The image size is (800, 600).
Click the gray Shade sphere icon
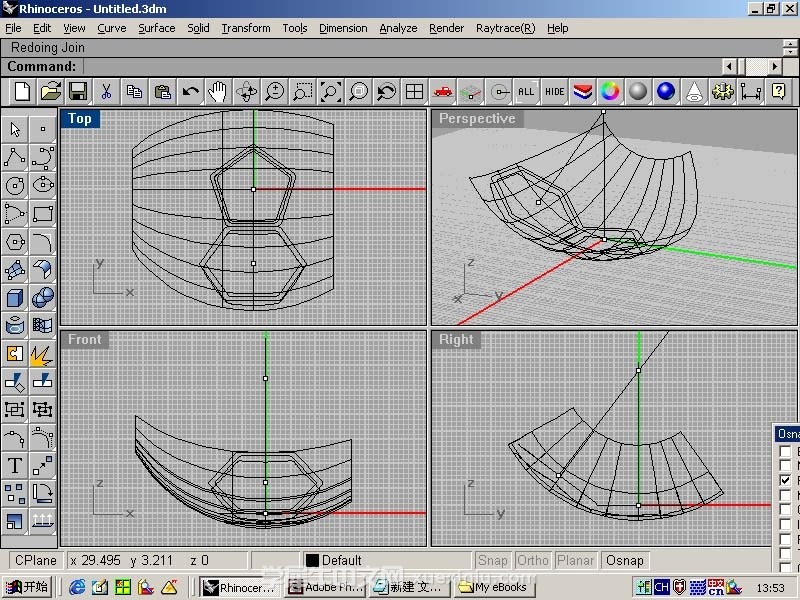click(x=638, y=92)
